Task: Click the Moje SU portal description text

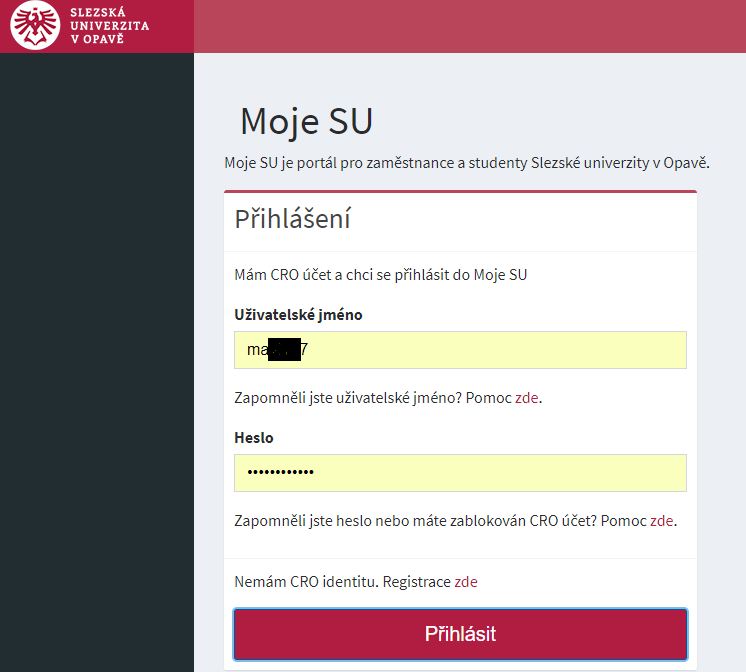Action: pyautogui.click(x=467, y=163)
